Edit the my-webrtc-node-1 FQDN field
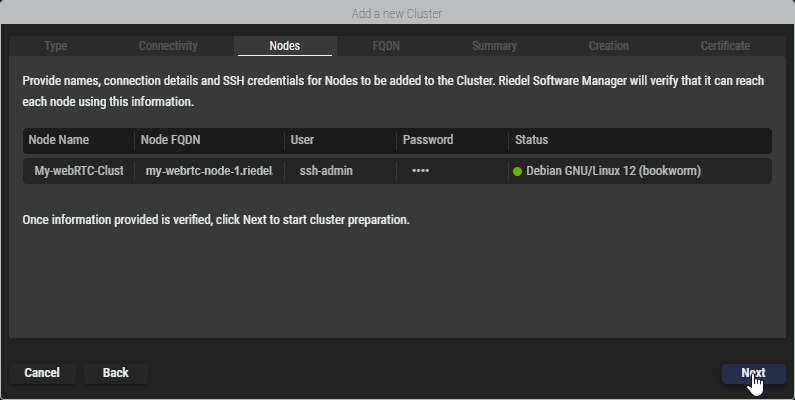795x400 pixels. coord(209,171)
